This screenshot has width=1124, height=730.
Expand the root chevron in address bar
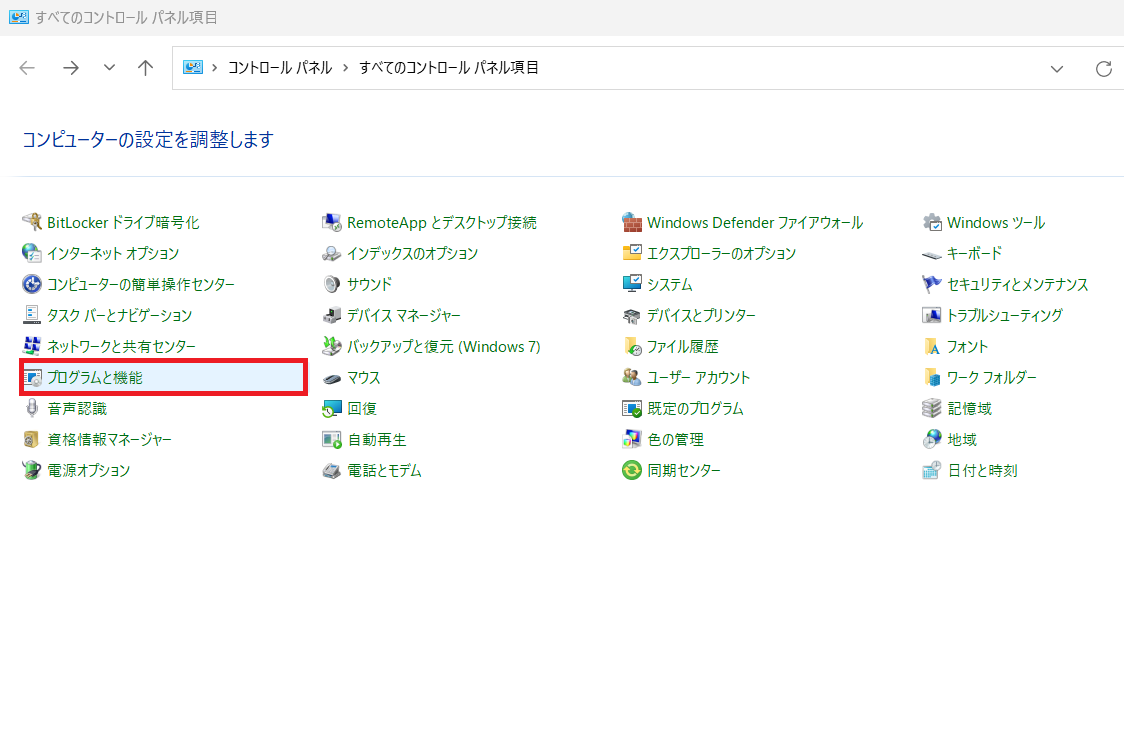(214, 67)
